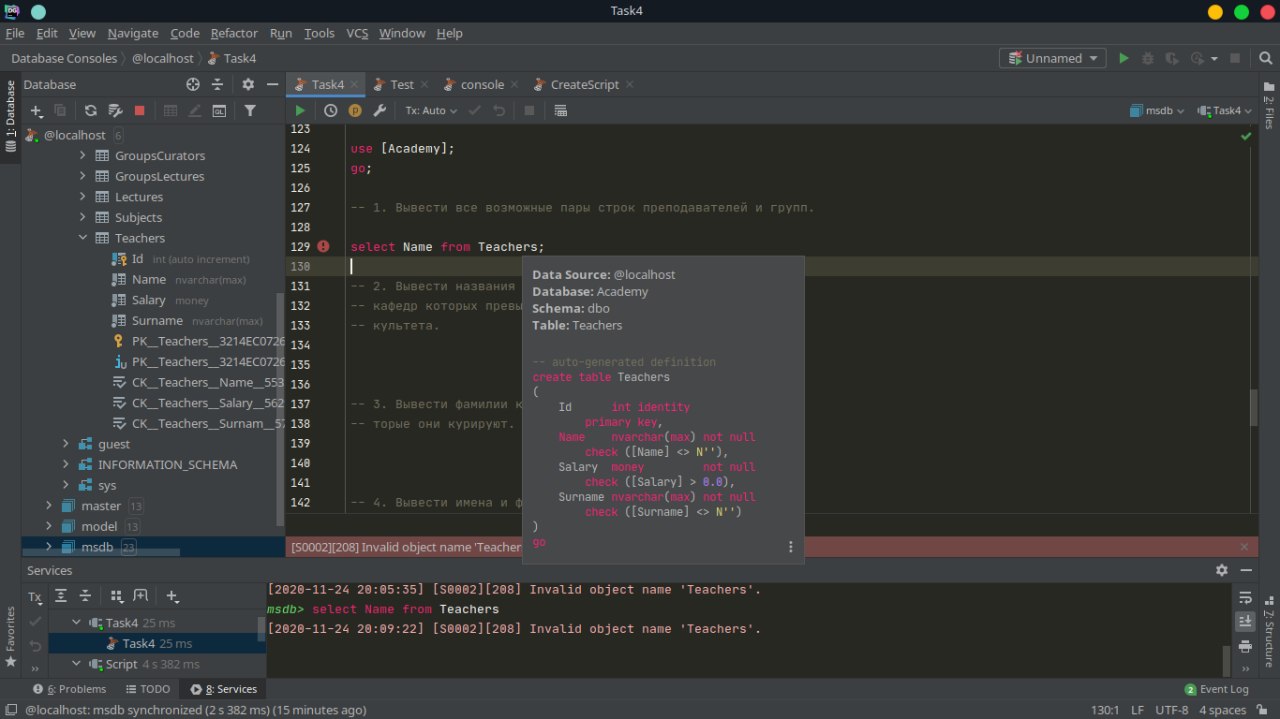
Task: Click the refresh icon in Database panel
Action: [x=91, y=111]
